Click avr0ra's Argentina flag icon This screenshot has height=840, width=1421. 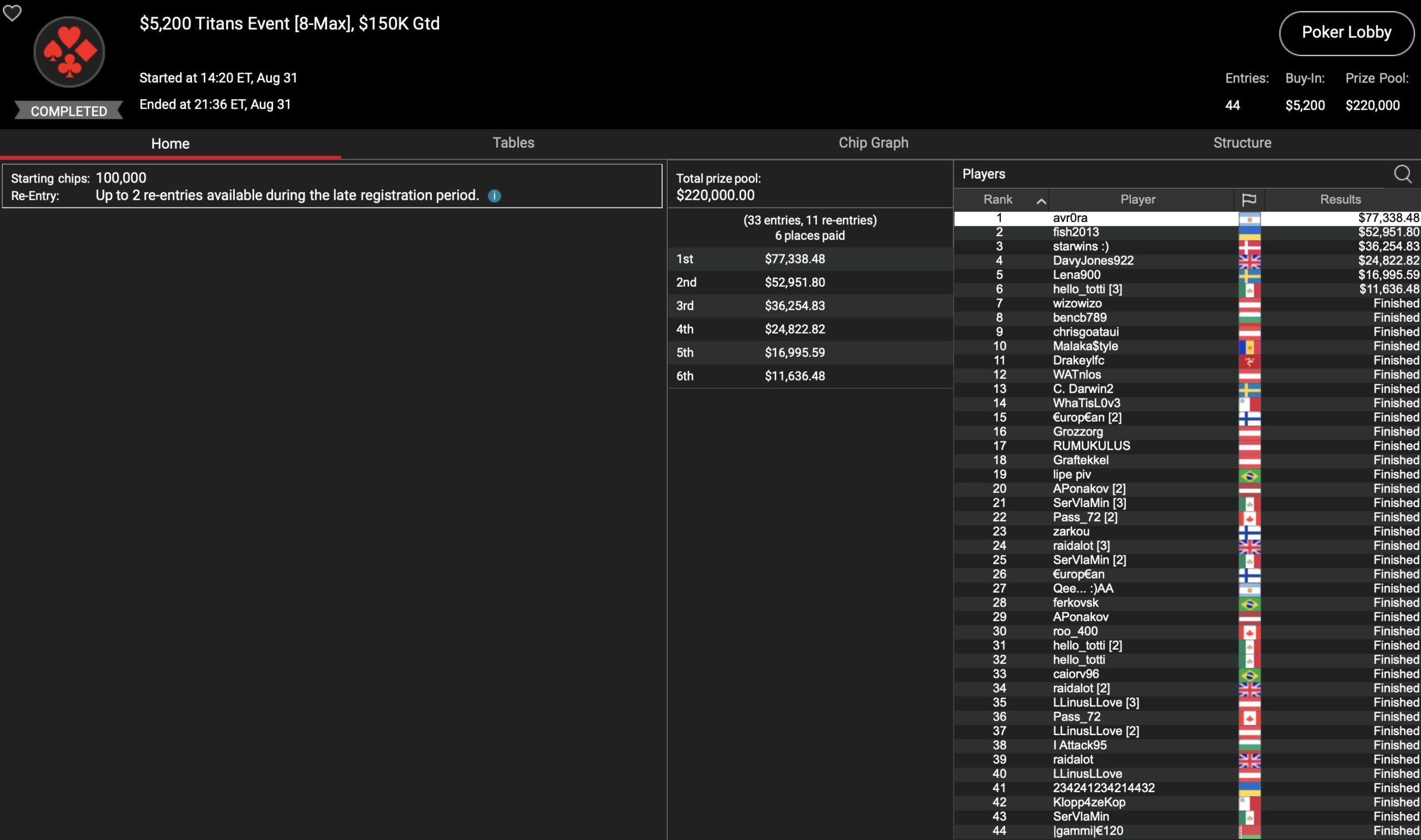(1249, 219)
